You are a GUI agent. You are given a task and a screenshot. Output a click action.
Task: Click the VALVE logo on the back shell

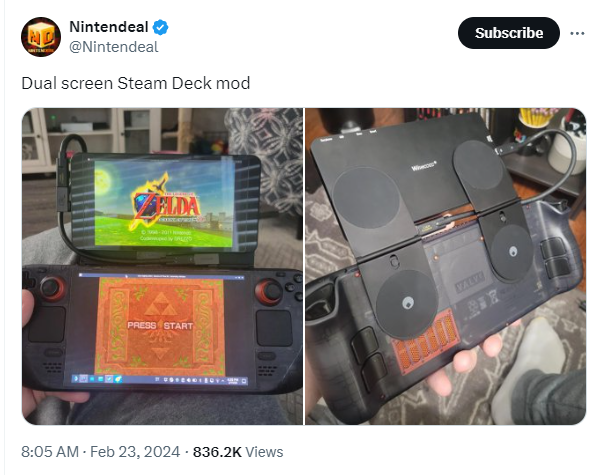(469, 281)
